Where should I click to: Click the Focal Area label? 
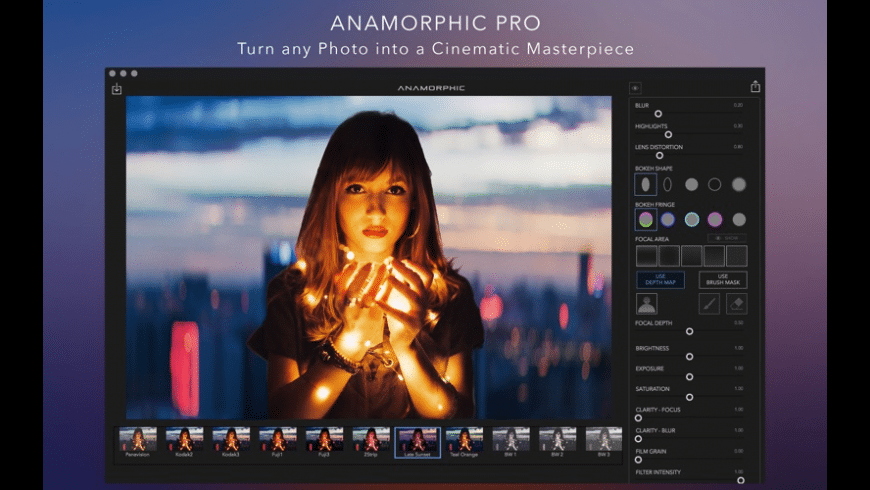tap(652, 239)
